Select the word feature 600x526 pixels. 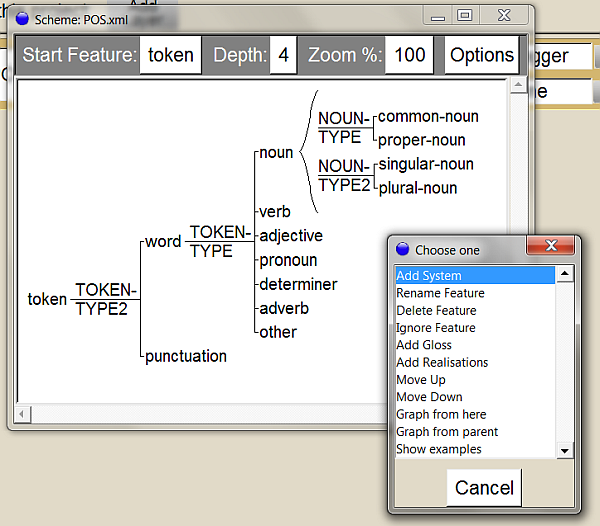click(x=163, y=241)
